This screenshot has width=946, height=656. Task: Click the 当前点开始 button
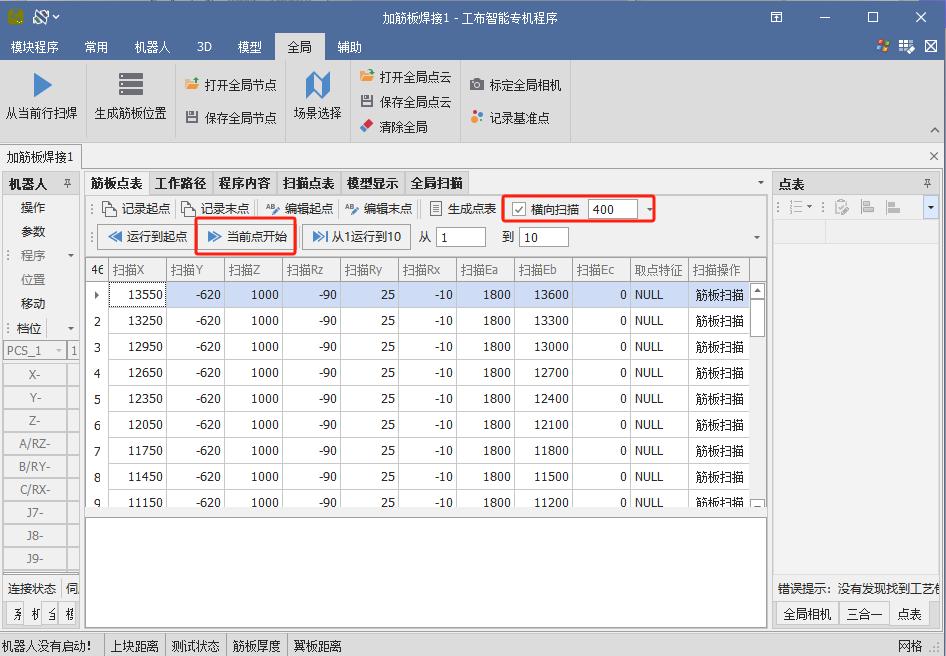[x=246, y=237]
